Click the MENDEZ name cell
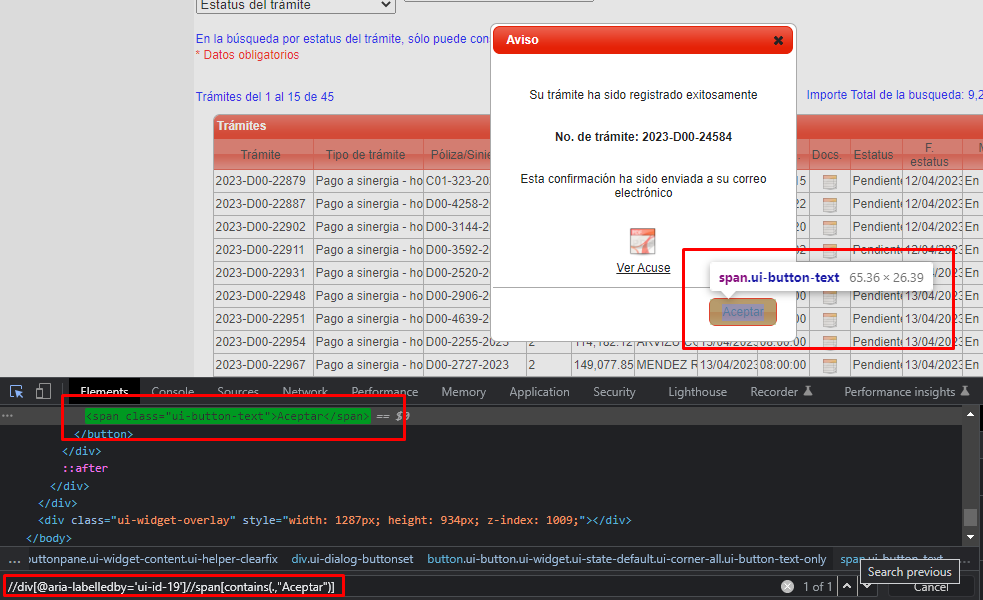The width and height of the screenshot is (983, 600). 667,365
